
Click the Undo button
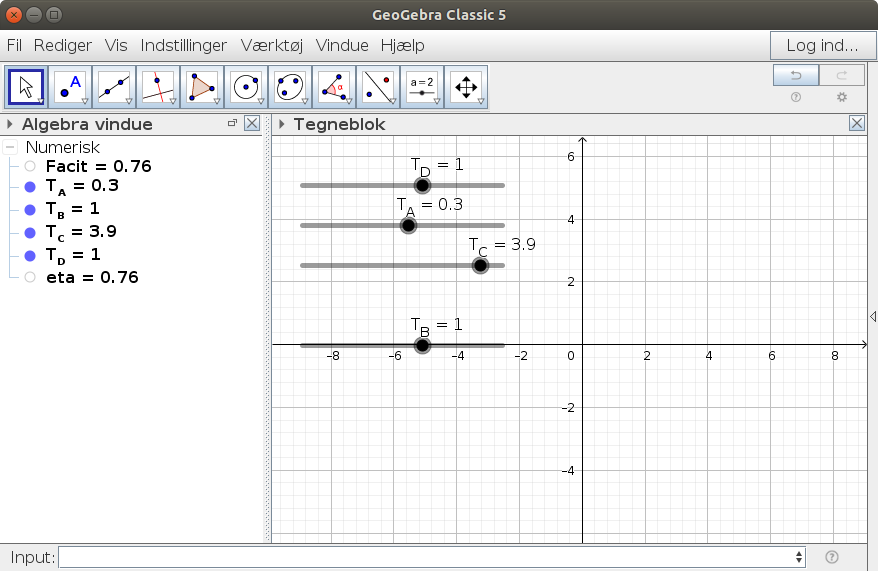pyautogui.click(x=796, y=75)
